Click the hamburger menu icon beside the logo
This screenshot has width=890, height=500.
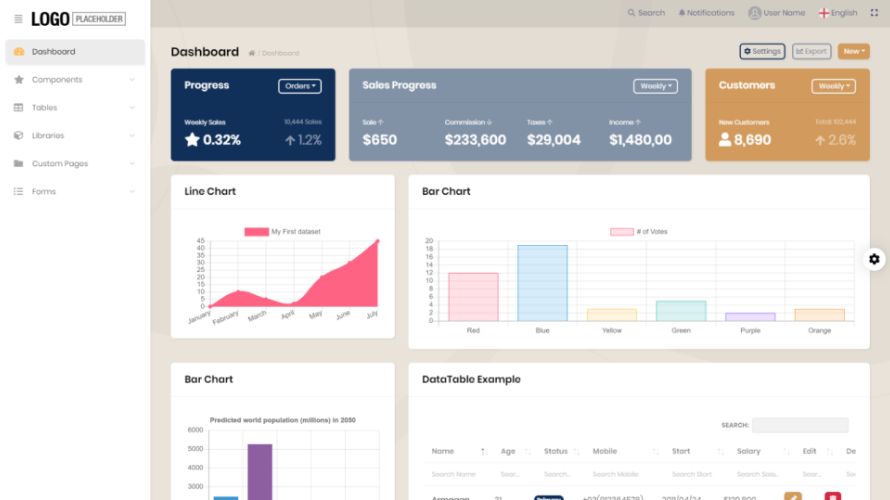point(18,19)
